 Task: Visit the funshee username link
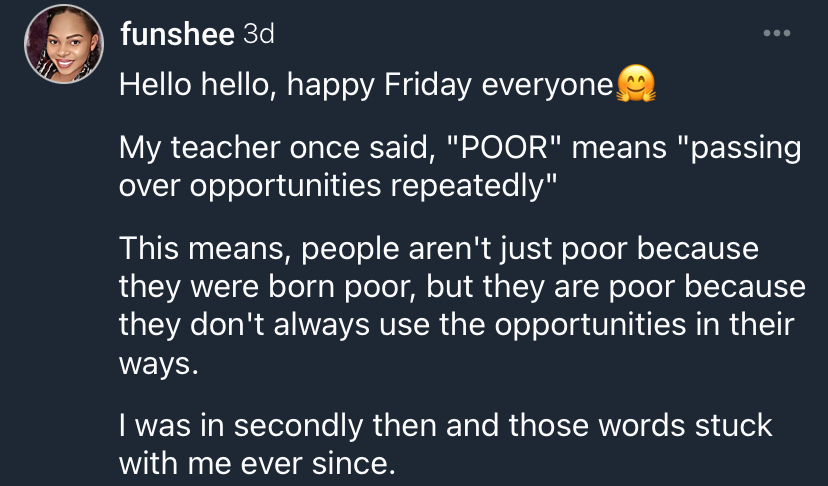[x=177, y=35]
